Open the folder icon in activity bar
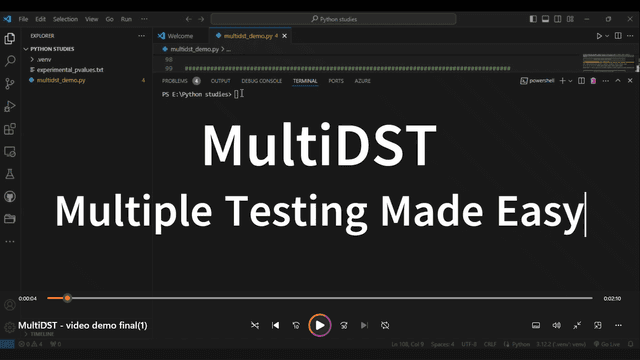Image resolution: width=640 pixels, height=360 pixels. (x=10, y=219)
